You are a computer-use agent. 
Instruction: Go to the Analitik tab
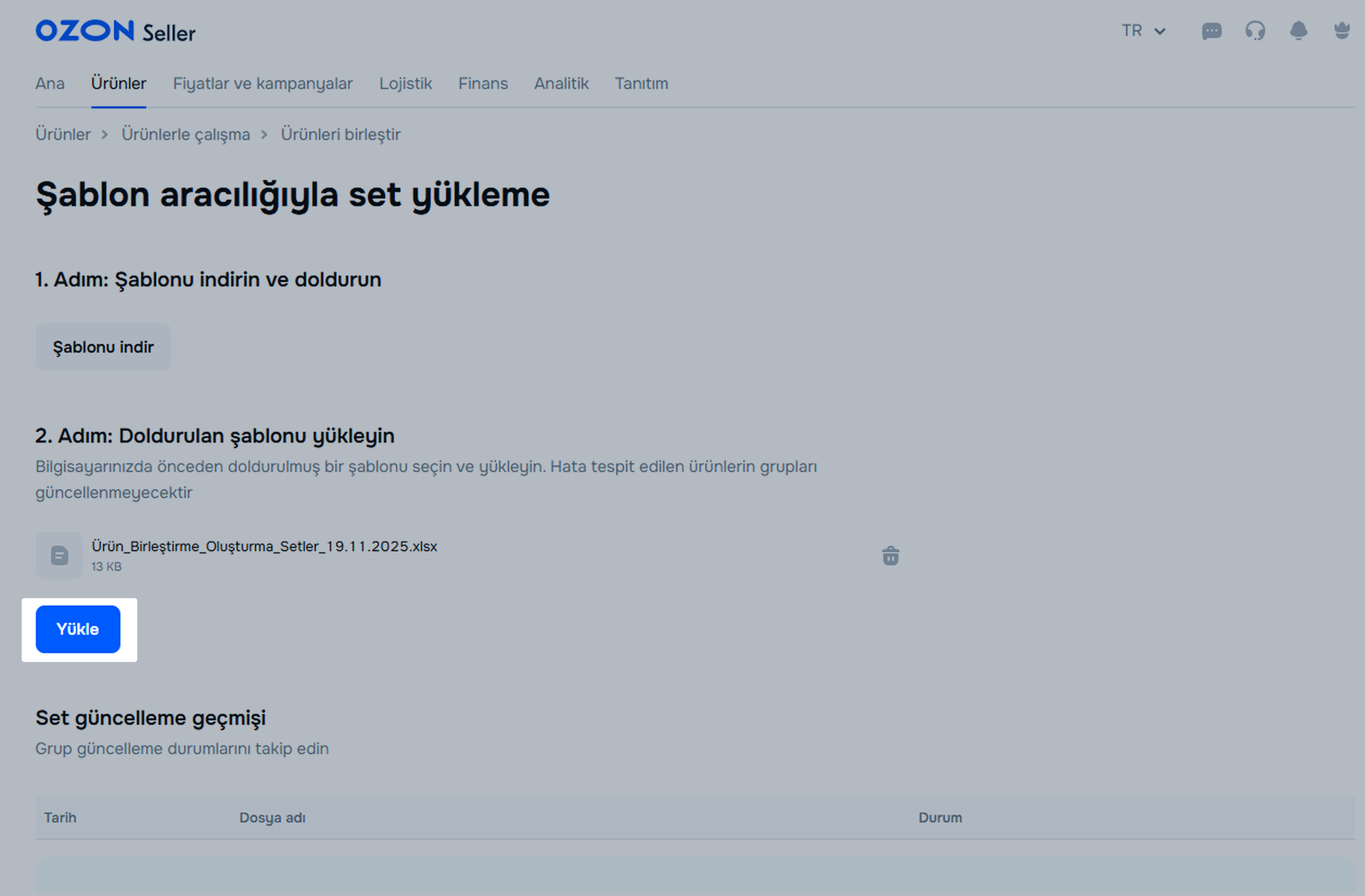point(561,84)
